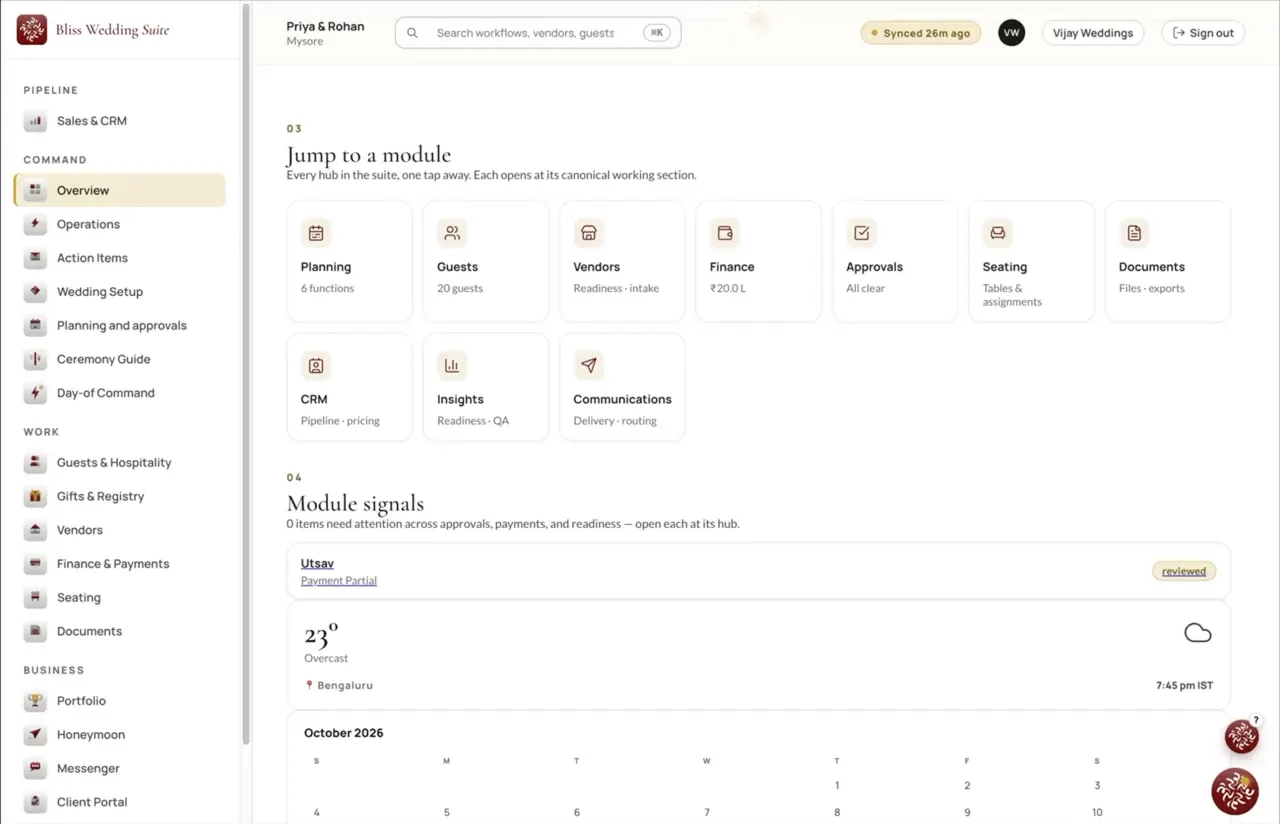Open Vendors in the Work section
The width and height of the screenshot is (1280, 824).
120,530
